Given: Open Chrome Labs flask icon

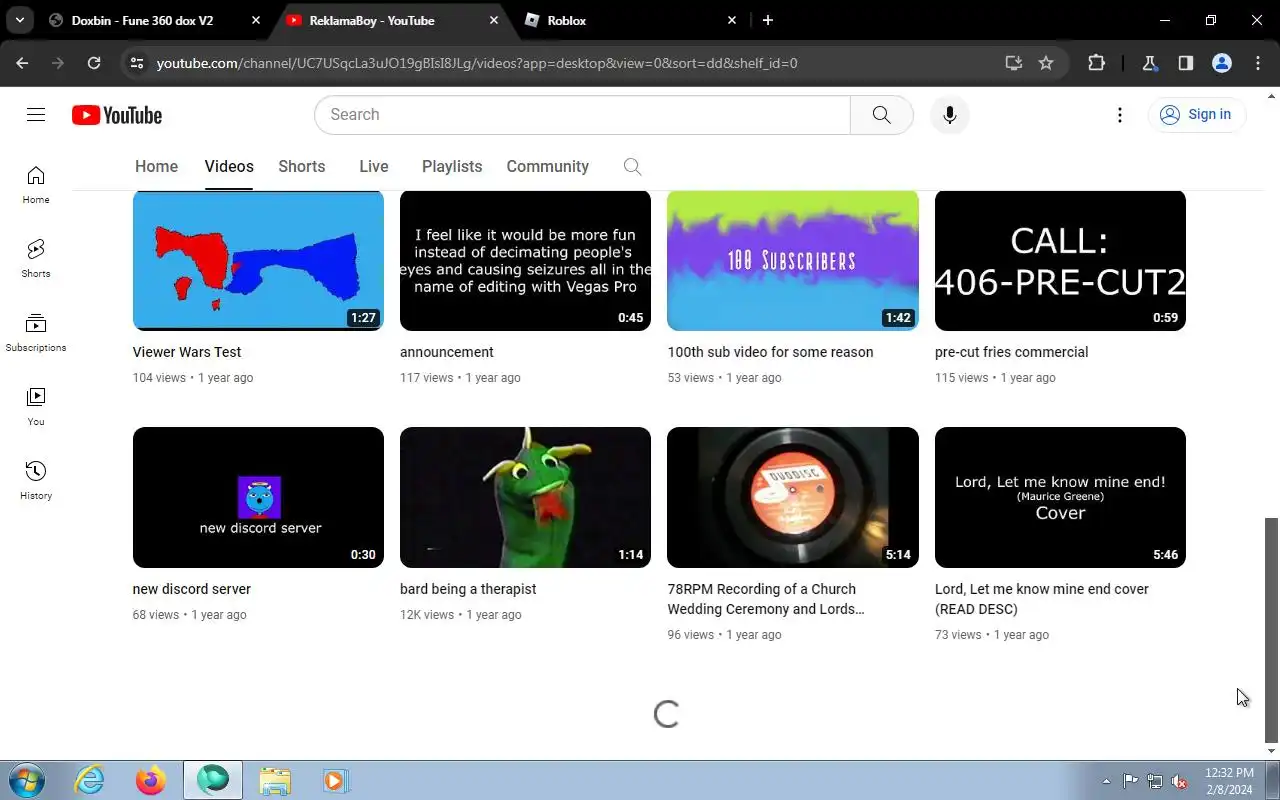Looking at the screenshot, I should pos(1149,63).
